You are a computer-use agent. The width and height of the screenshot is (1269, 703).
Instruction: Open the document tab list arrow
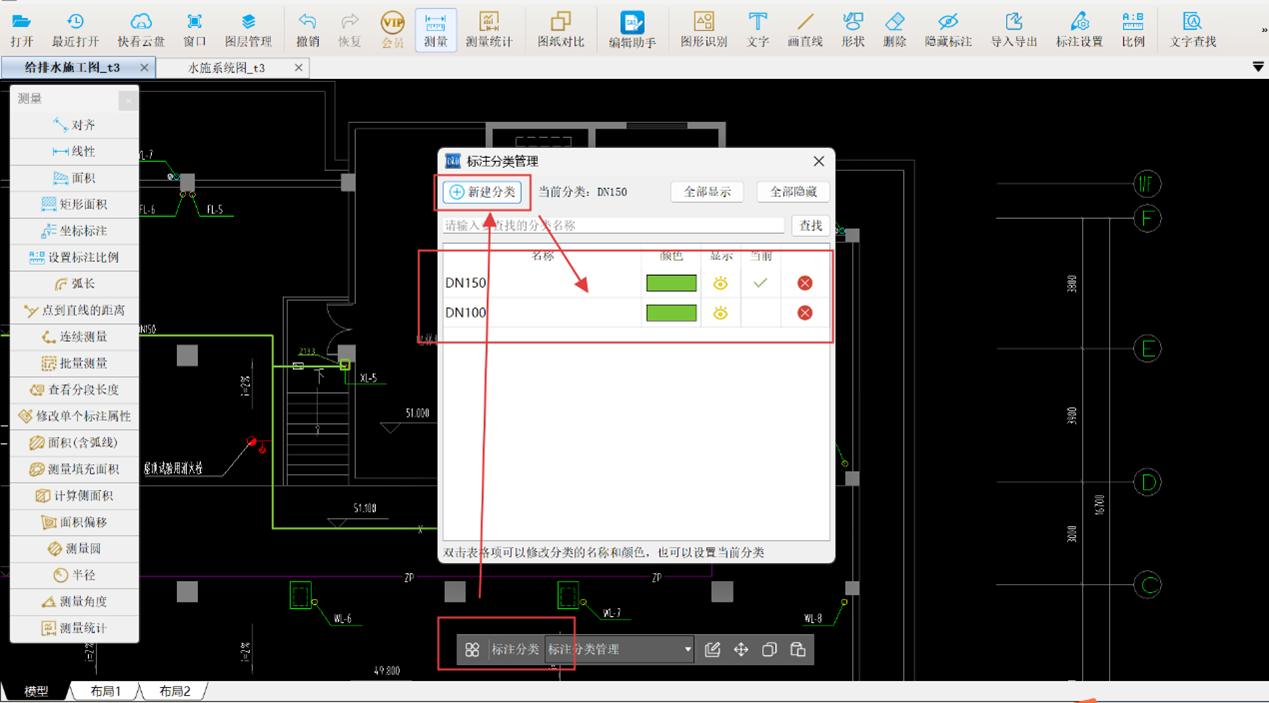point(1258,67)
